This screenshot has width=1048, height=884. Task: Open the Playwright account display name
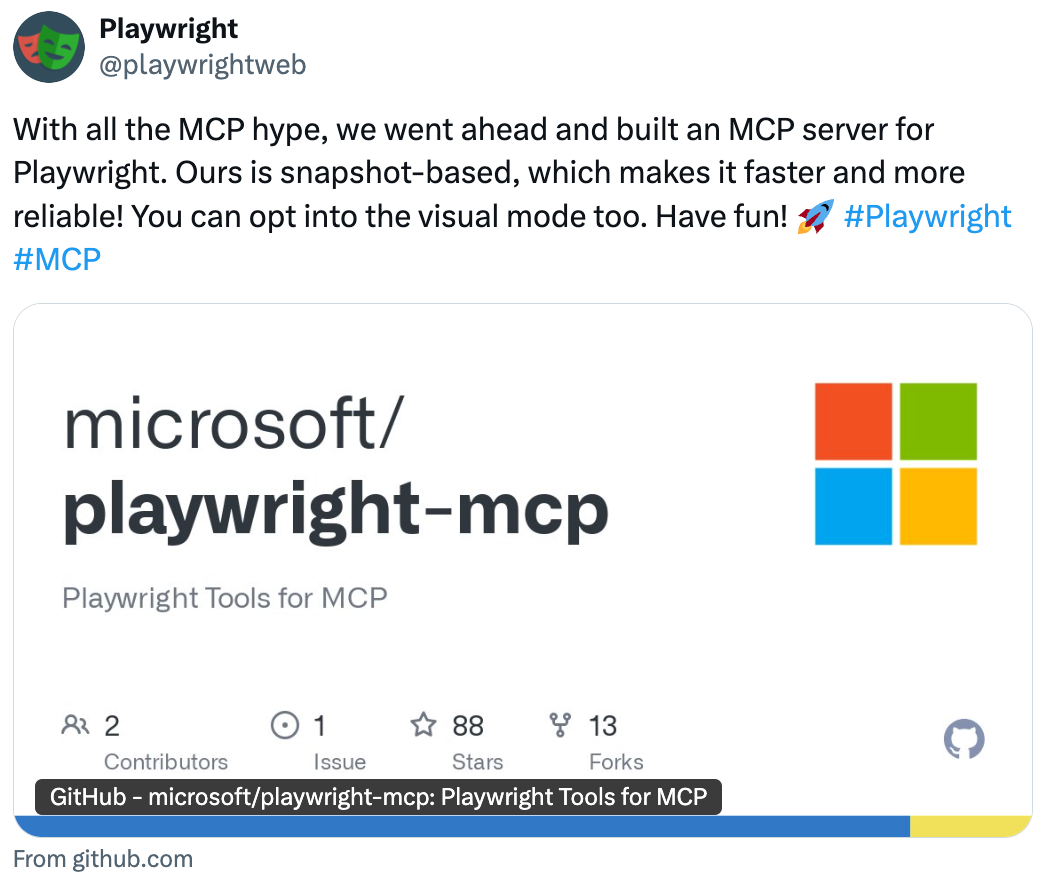[168, 29]
